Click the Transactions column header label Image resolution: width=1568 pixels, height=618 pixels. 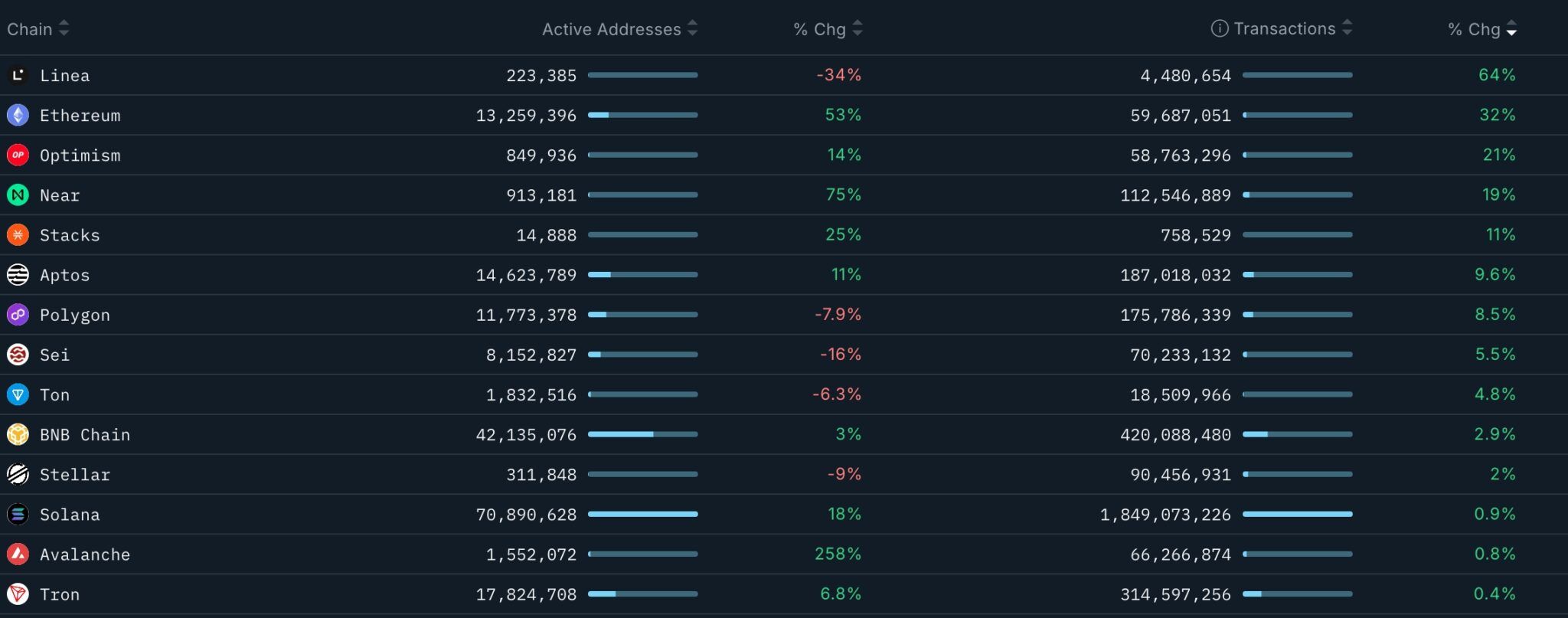point(1284,28)
